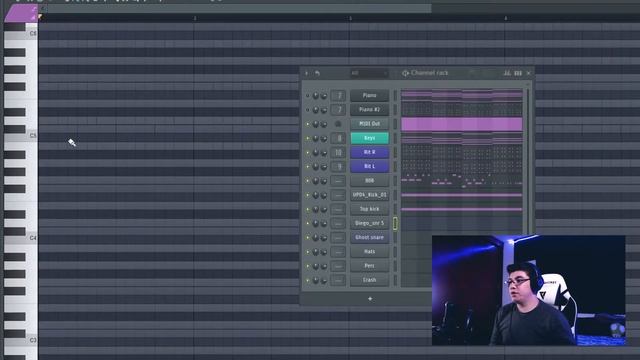Click the Piano channel panning knob
640x360 pixels.
316,96
